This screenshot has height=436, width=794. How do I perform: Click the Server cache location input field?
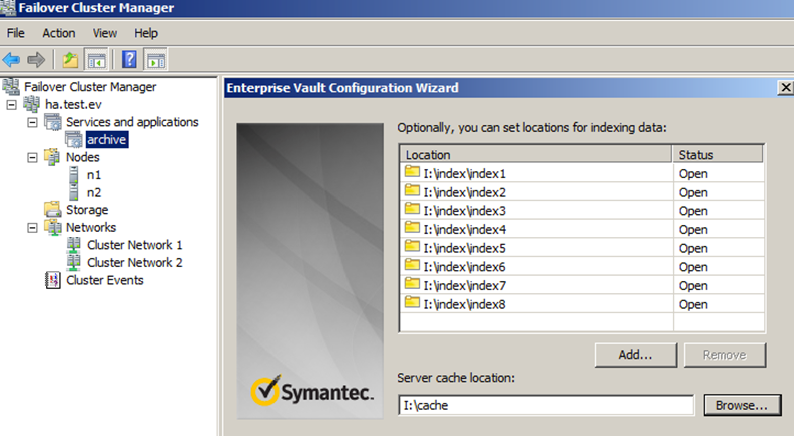[x=546, y=405]
